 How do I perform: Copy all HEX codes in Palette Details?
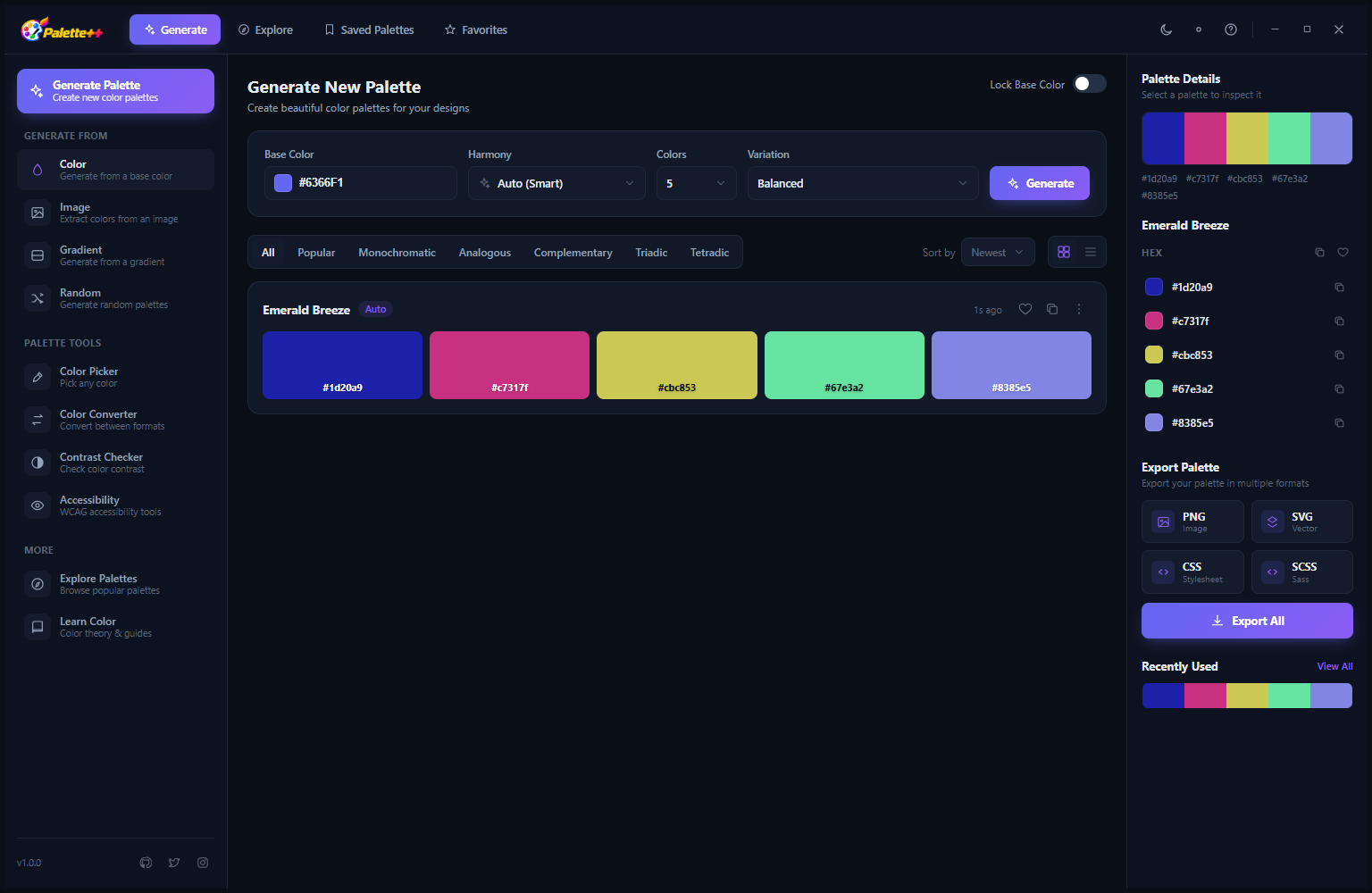pos(1319,253)
